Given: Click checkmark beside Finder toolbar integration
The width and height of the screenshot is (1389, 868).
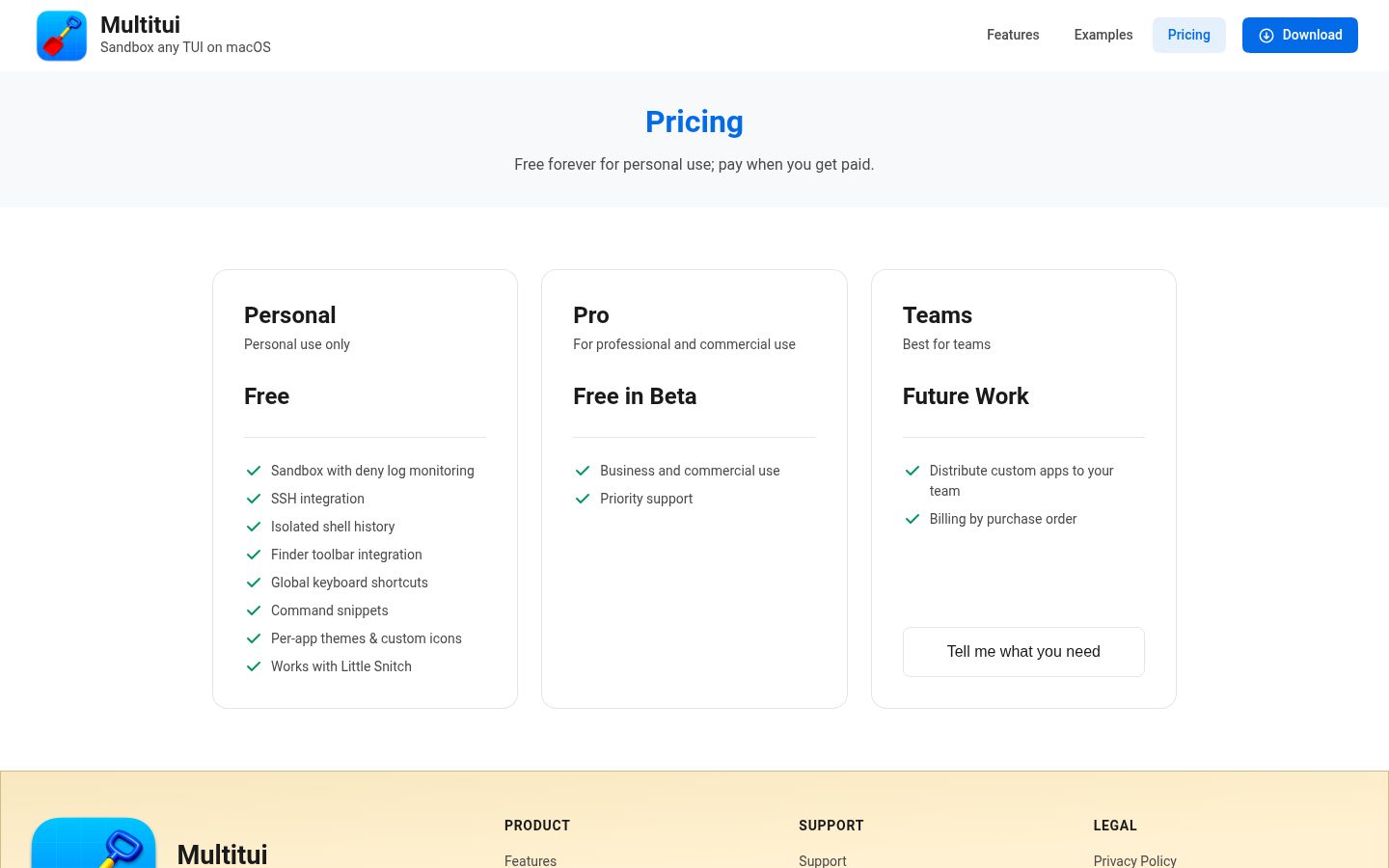Looking at the screenshot, I should [x=254, y=555].
